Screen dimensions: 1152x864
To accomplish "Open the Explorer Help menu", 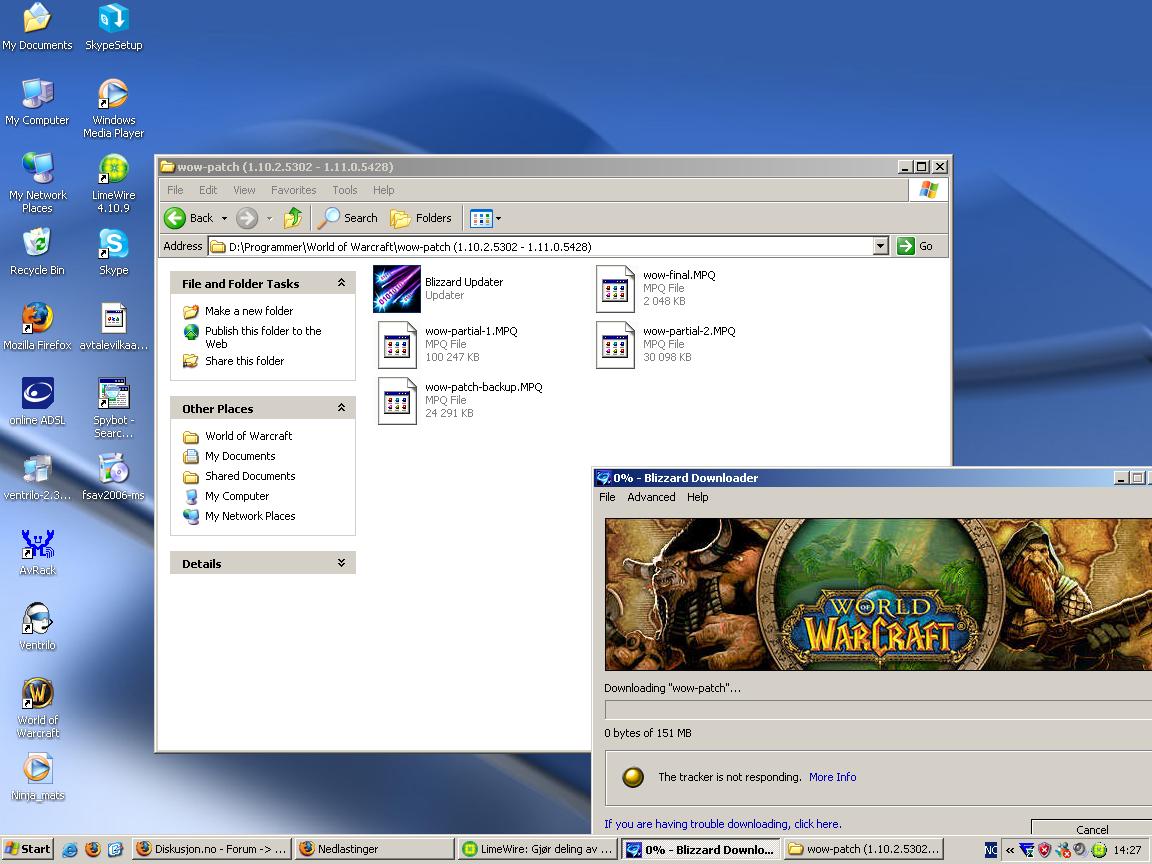I will 384,190.
